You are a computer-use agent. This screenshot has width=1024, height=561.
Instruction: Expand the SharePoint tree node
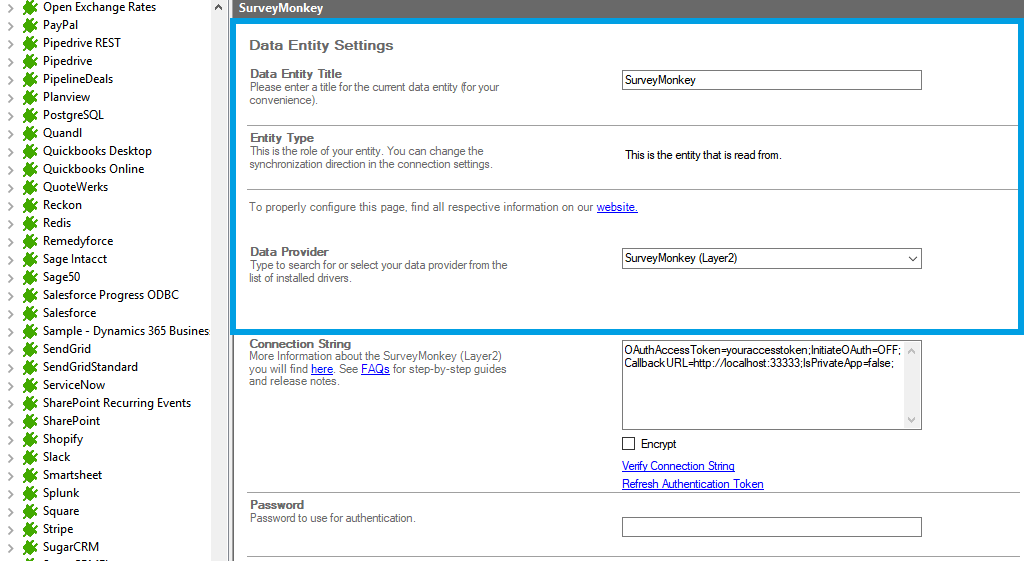point(10,422)
